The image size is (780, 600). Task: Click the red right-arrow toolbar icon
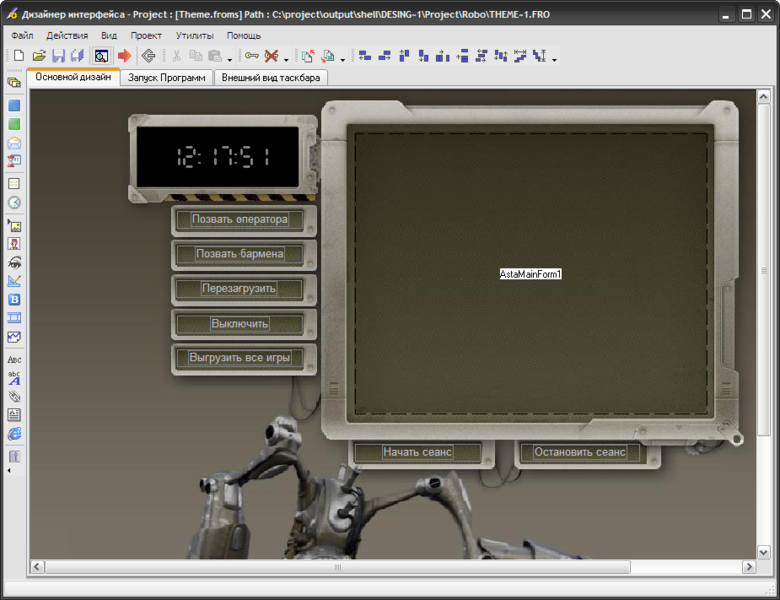[124, 56]
